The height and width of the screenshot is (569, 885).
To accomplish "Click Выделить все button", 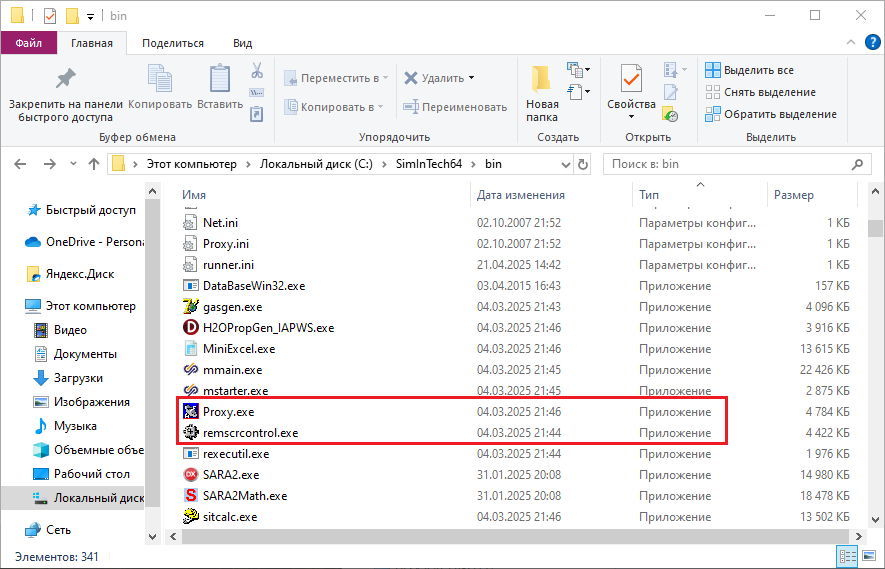I will 749,70.
